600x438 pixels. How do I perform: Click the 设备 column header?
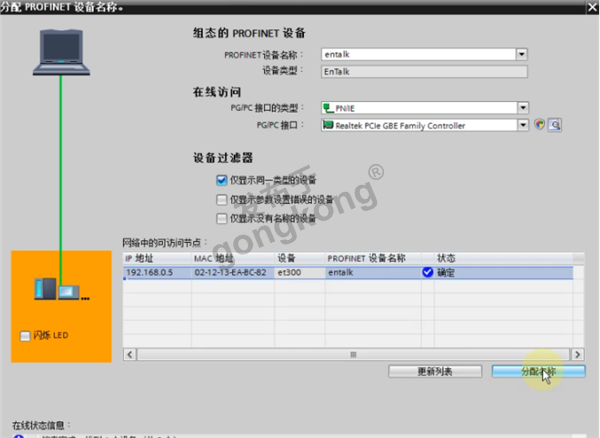click(300, 258)
